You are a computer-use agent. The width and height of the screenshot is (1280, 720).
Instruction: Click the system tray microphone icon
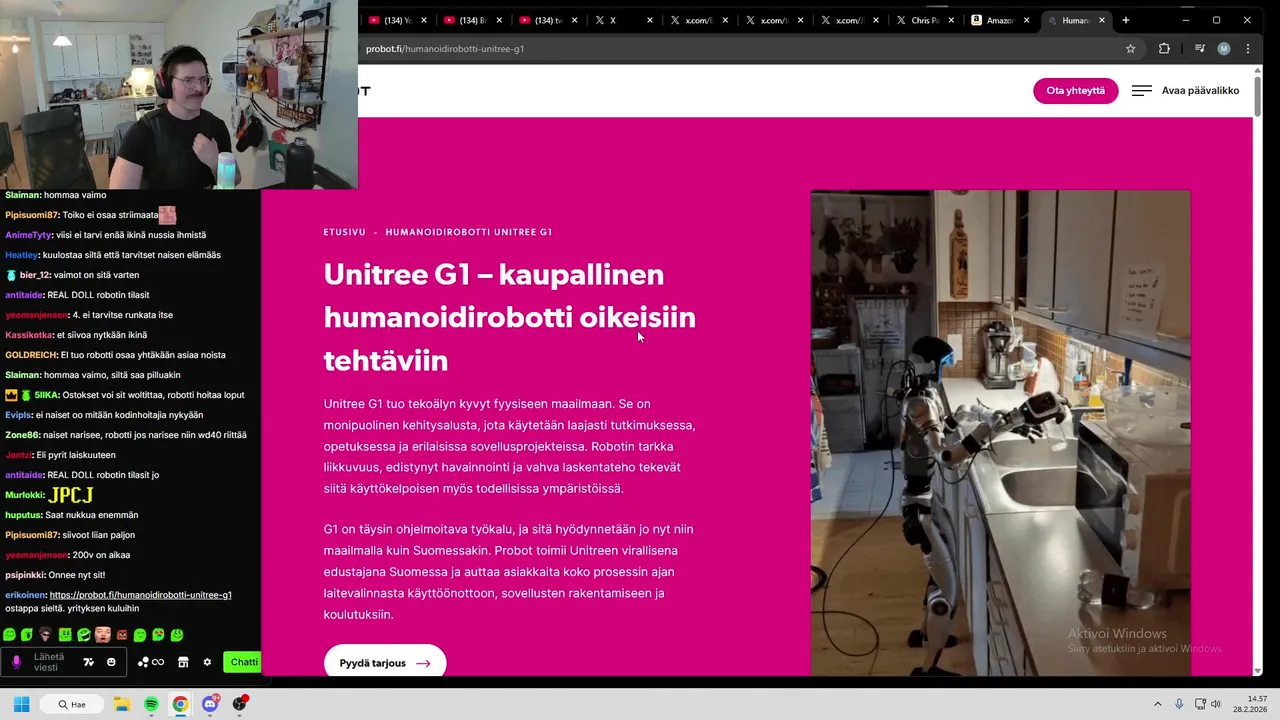click(1179, 704)
